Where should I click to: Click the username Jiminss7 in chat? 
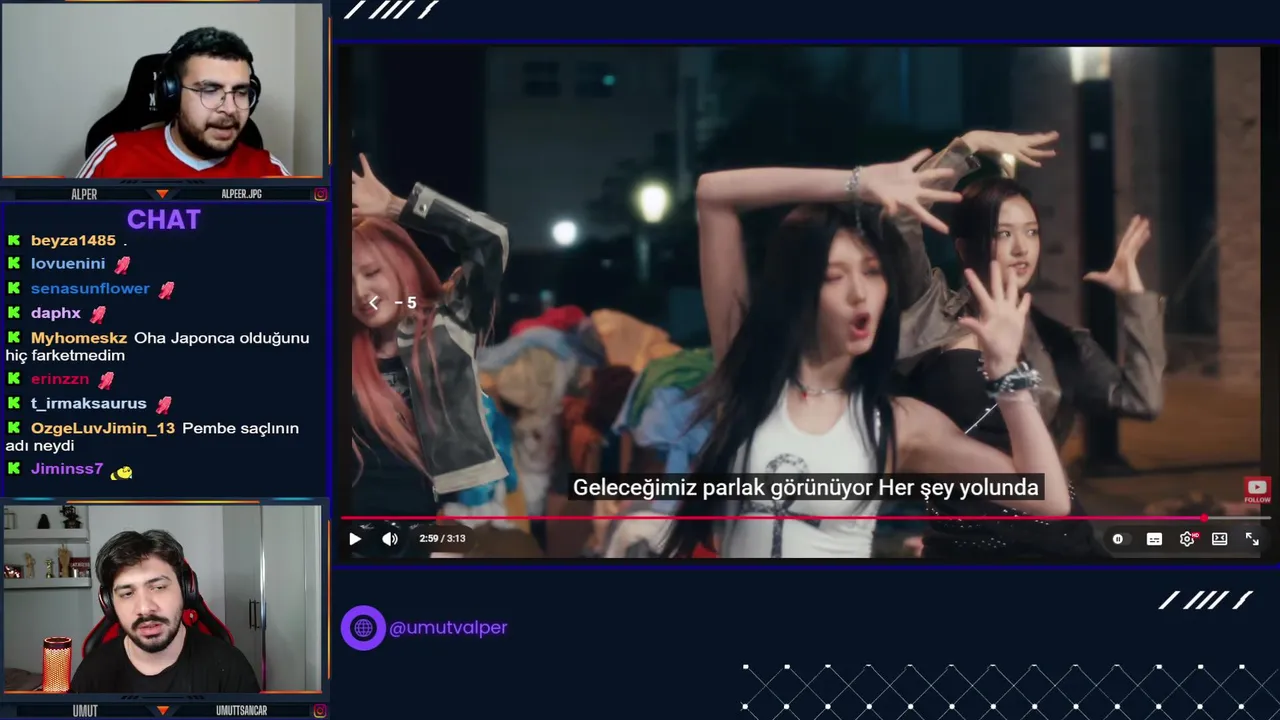tap(67, 469)
